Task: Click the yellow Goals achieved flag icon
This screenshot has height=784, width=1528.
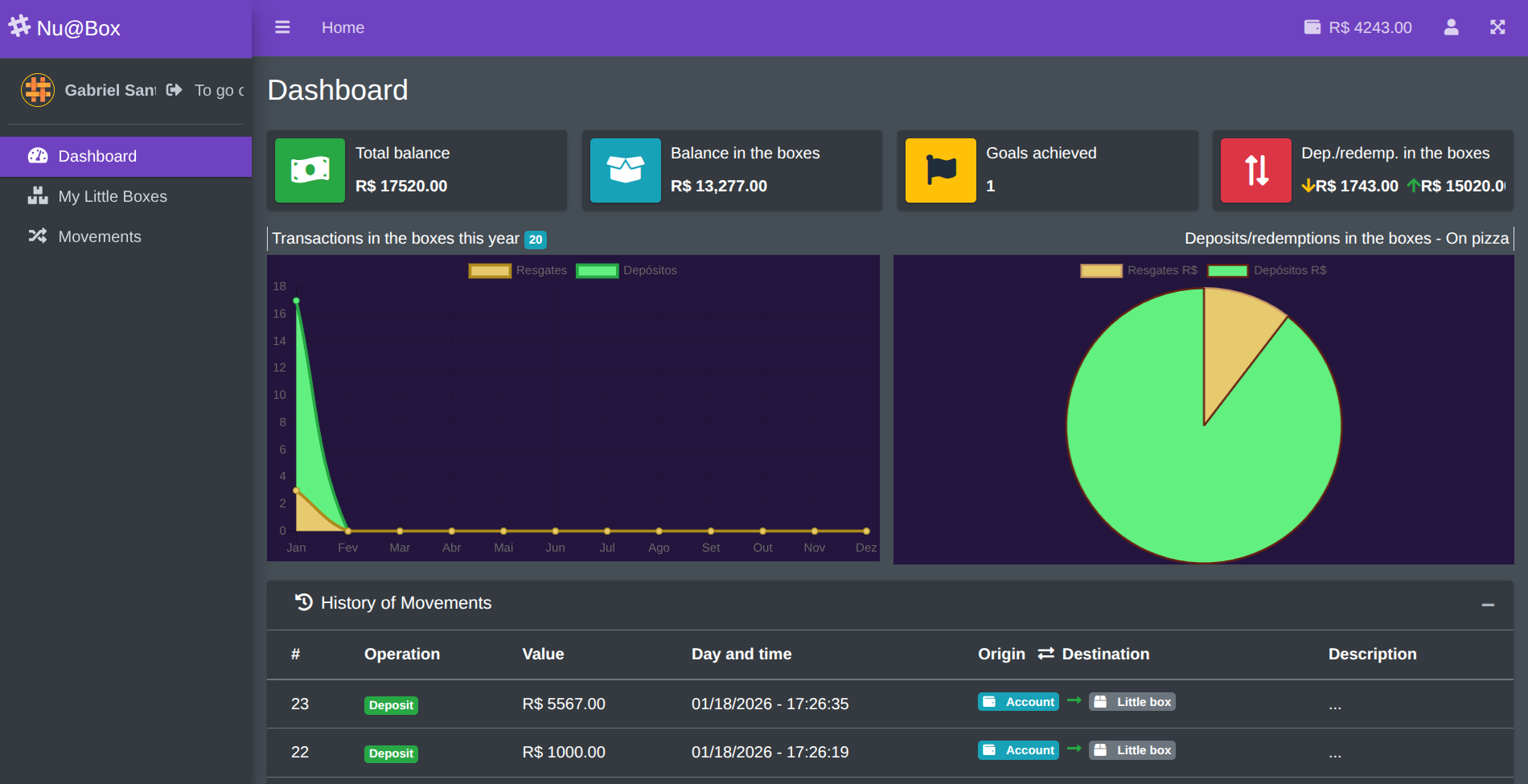Action: click(940, 170)
